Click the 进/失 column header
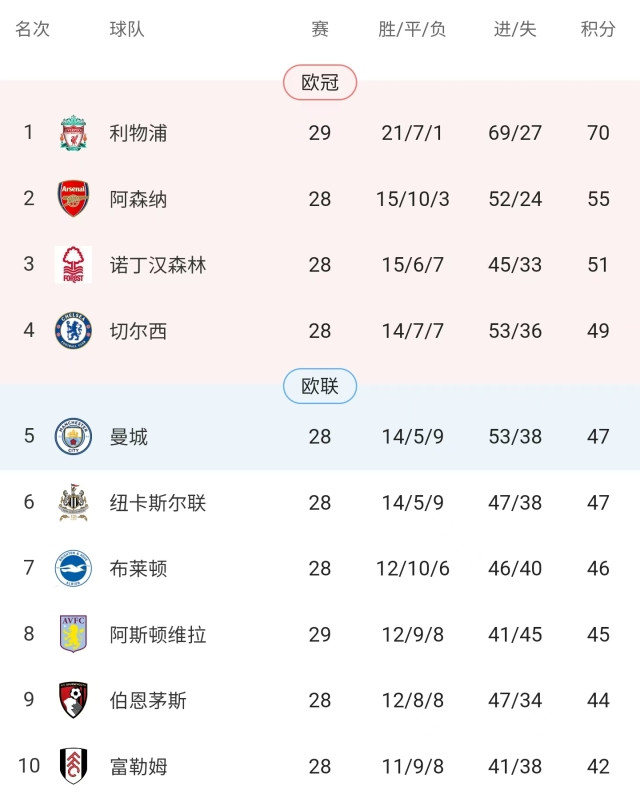This screenshot has width=640, height=801. coord(515,29)
